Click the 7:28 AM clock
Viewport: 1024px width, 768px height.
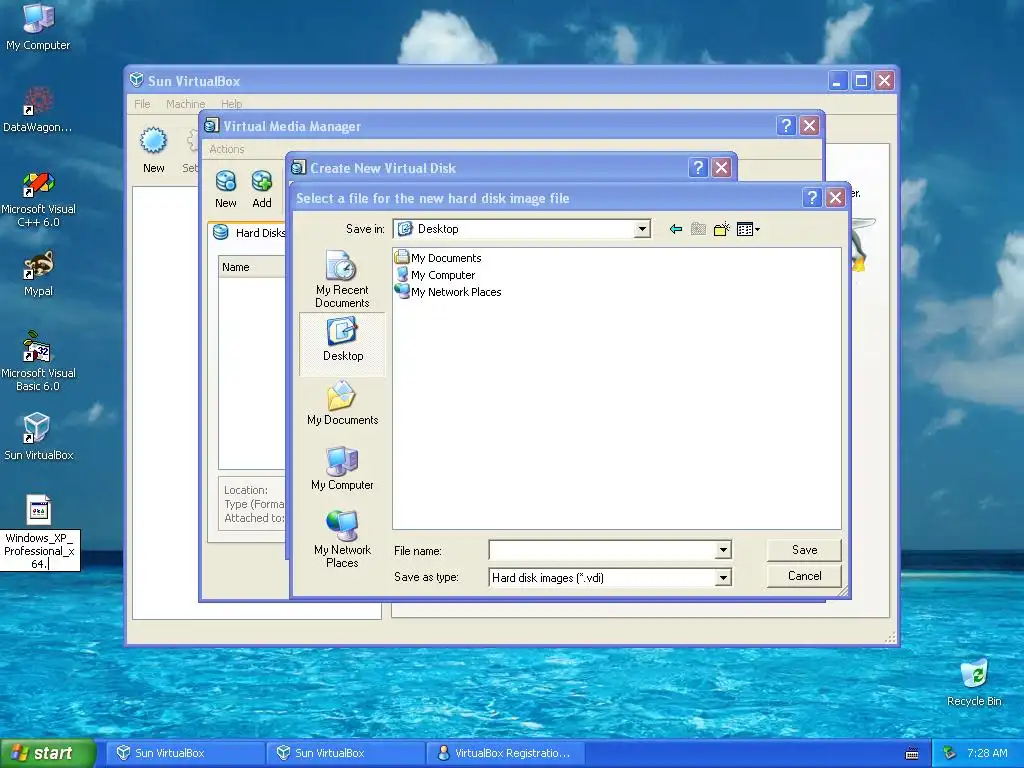click(x=987, y=753)
